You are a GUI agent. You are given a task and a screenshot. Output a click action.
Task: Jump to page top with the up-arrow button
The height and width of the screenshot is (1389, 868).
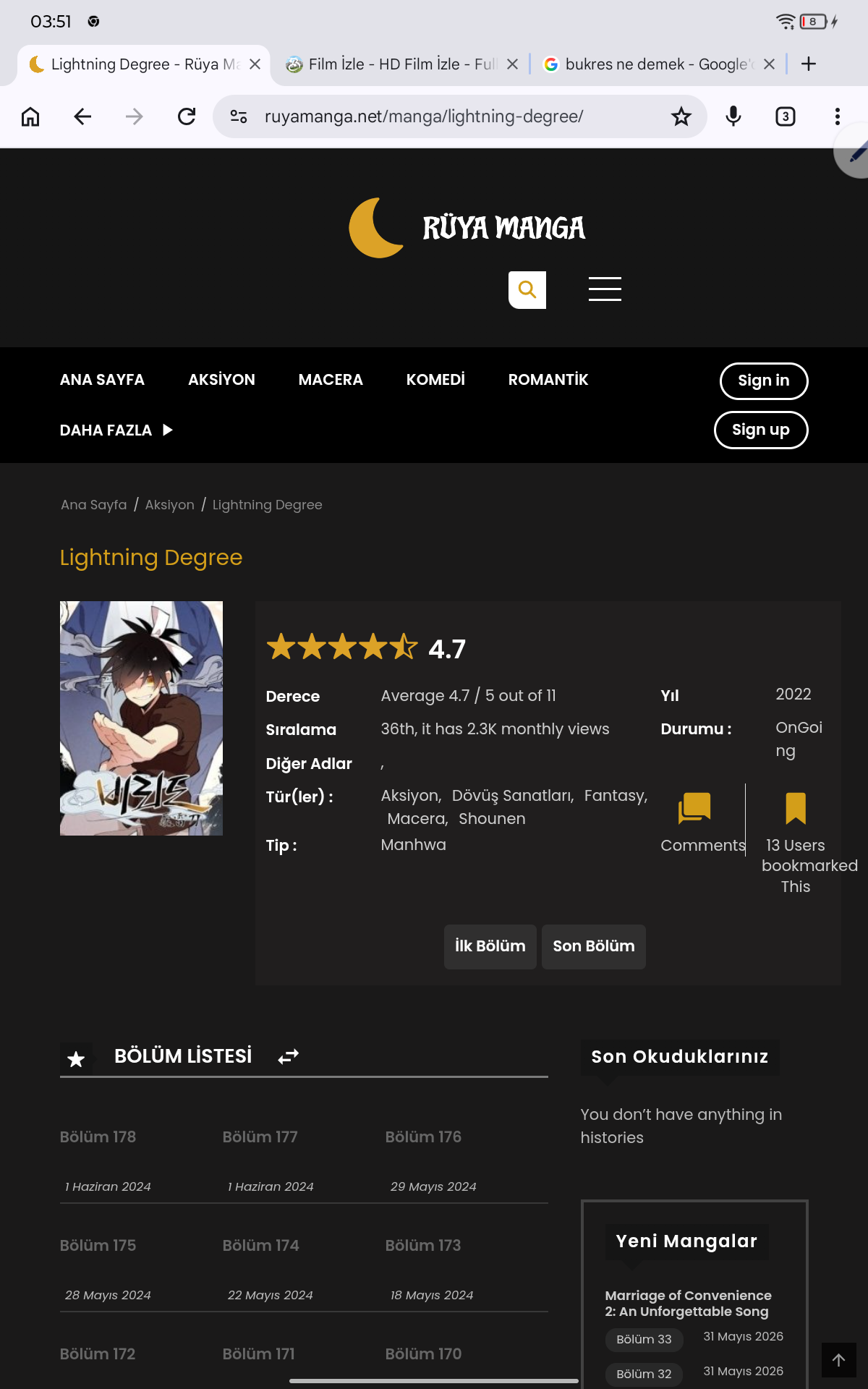click(839, 1360)
